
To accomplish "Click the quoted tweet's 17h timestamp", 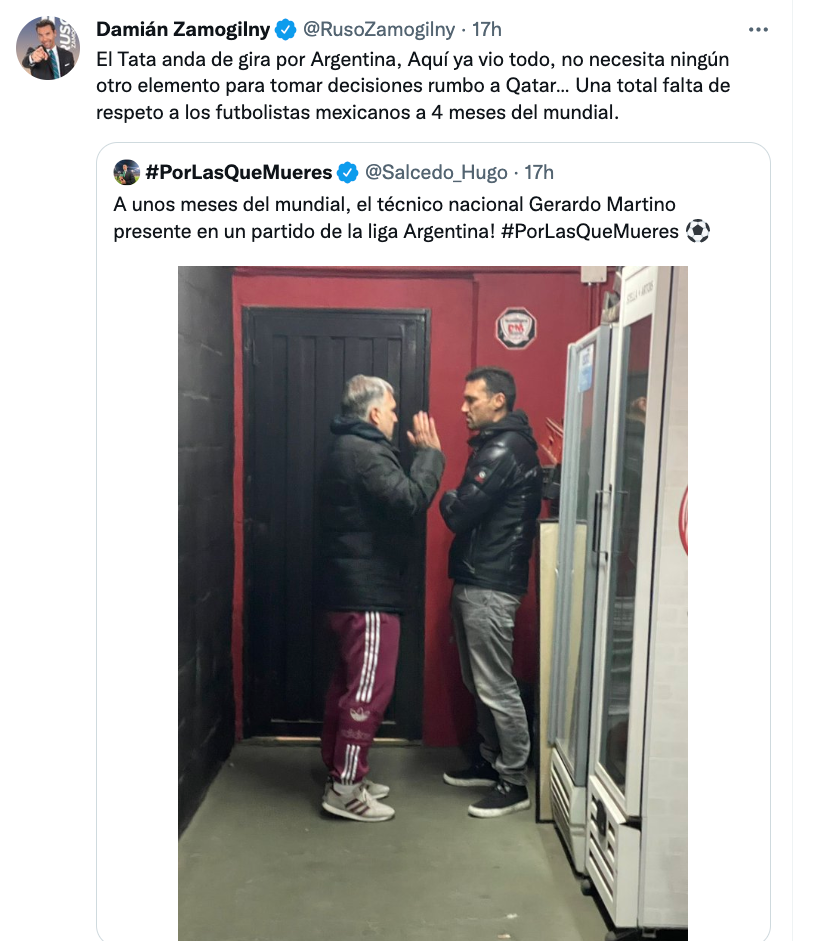I will [x=539, y=173].
